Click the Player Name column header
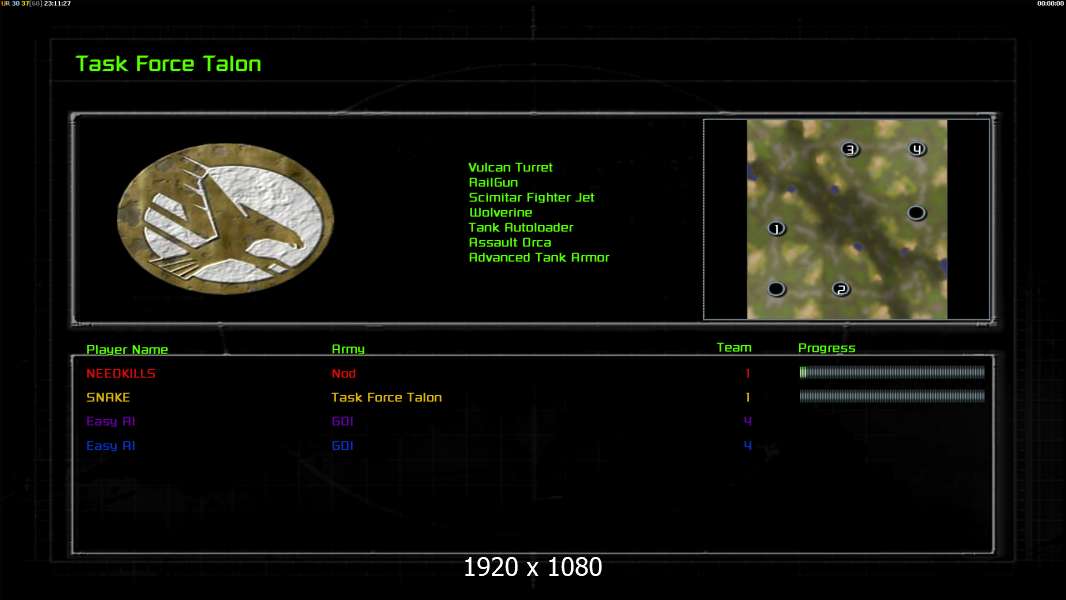The image size is (1066, 600). [x=127, y=349]
